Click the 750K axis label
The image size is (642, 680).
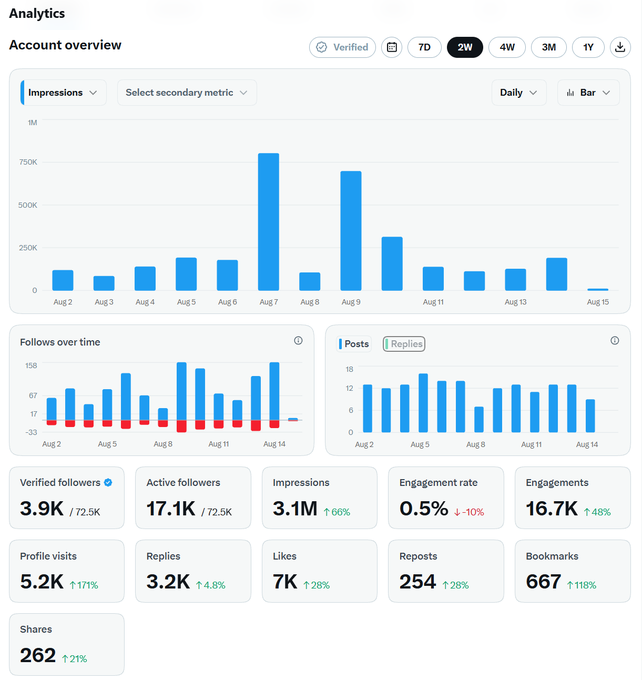coord(28,162)
